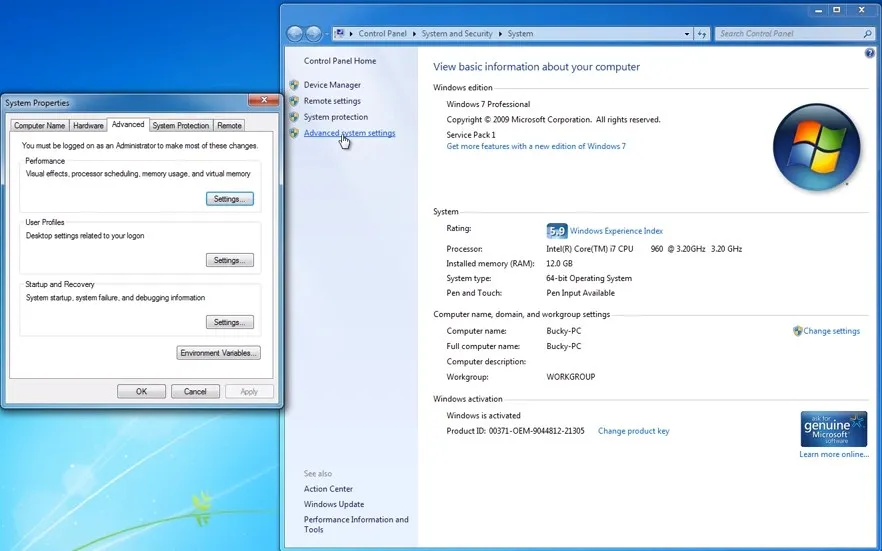Screen dimensions: 882x551
Task: Click the Windows 7 logo orb image
Action: (x=816, y=147)
